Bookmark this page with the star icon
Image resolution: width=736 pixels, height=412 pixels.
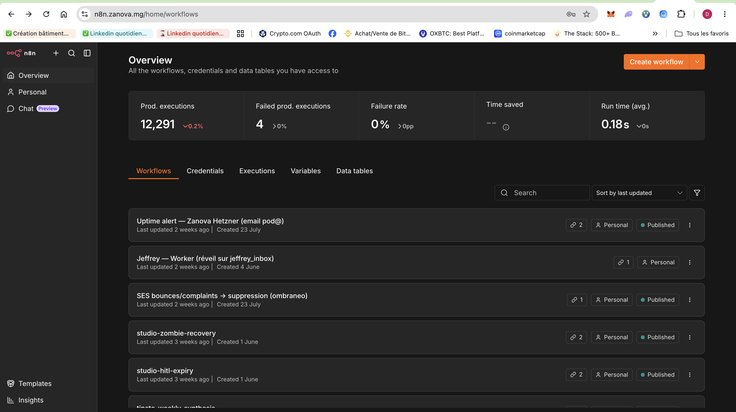coord(587,14)
